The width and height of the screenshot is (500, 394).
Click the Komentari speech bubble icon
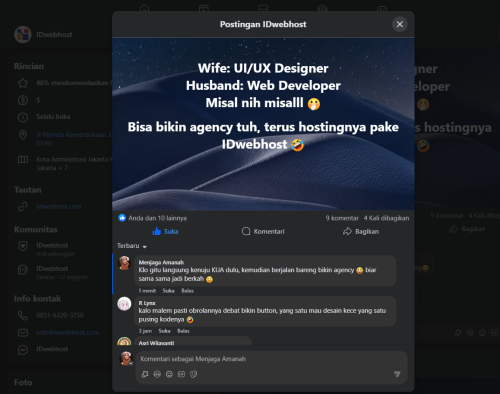tap(246, 231)
